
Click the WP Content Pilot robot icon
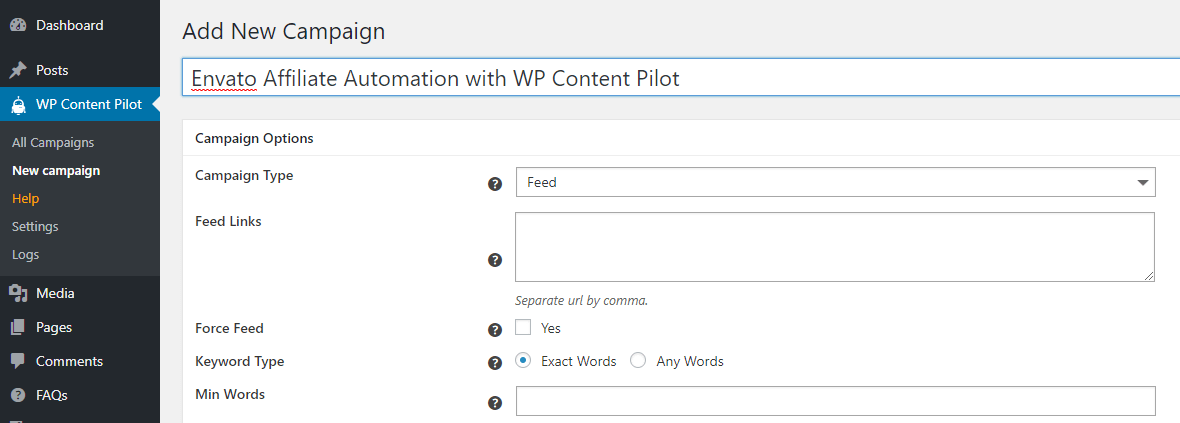[18, 105]
